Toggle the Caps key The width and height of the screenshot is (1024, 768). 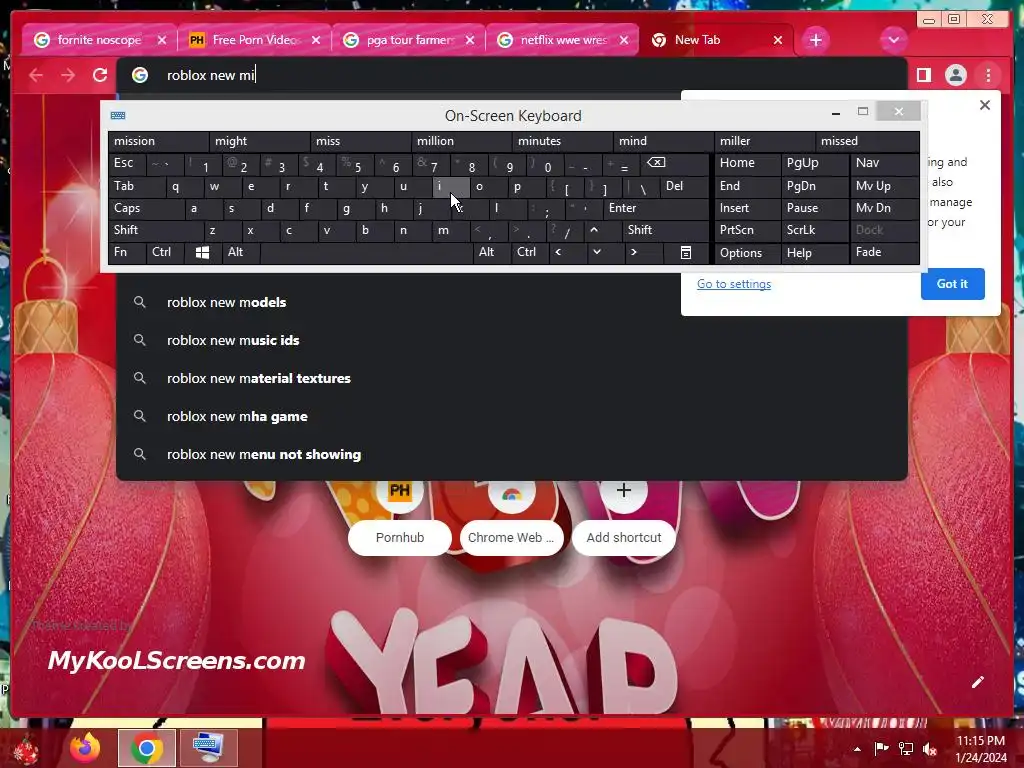146,208
